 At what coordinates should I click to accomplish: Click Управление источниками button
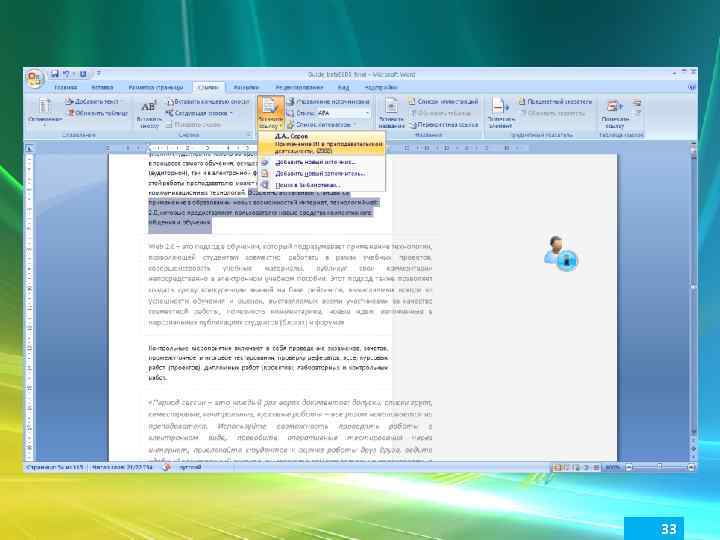329,101
